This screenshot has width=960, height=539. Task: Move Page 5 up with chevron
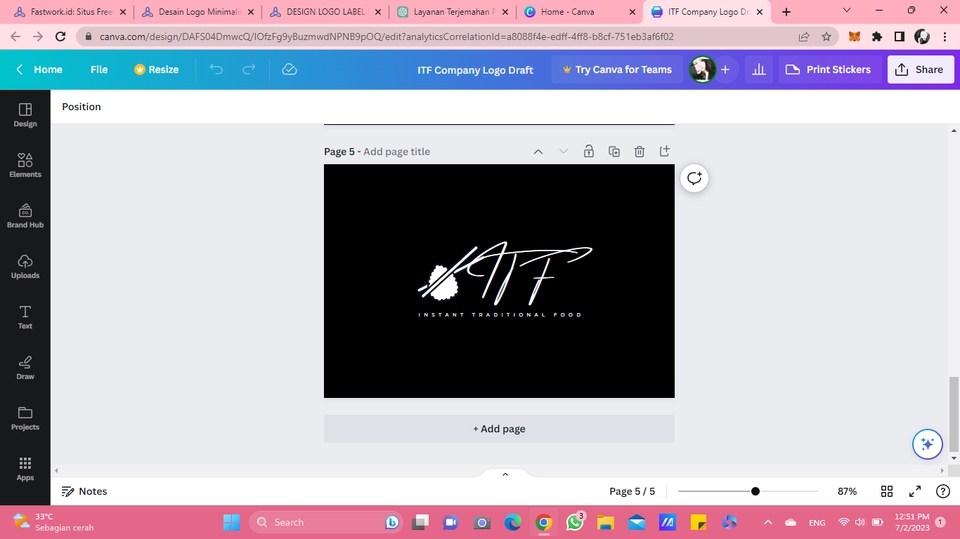coord(538,151)
